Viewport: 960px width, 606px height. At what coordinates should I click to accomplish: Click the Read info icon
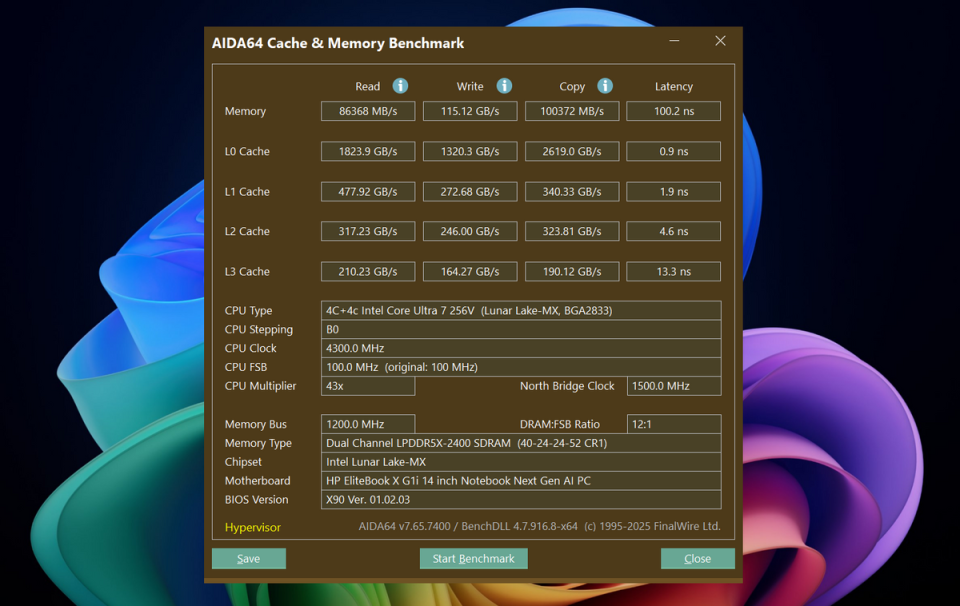[400, 86]
